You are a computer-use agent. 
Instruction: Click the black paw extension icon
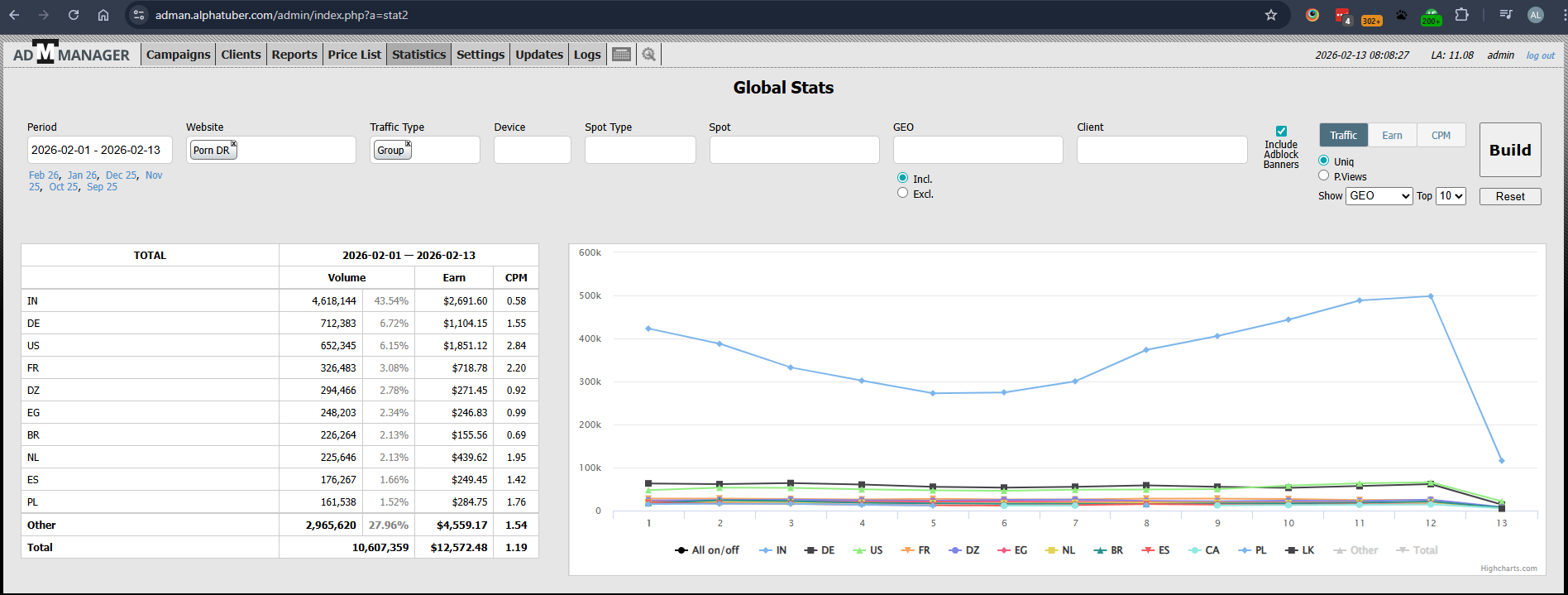[1401, 15]
